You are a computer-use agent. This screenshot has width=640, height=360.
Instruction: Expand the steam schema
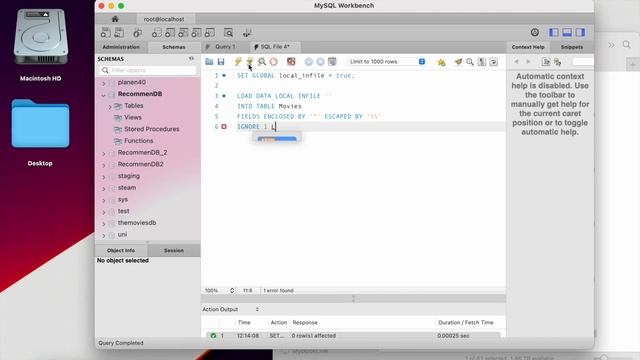pyautogui.click(x=104, y=189)
